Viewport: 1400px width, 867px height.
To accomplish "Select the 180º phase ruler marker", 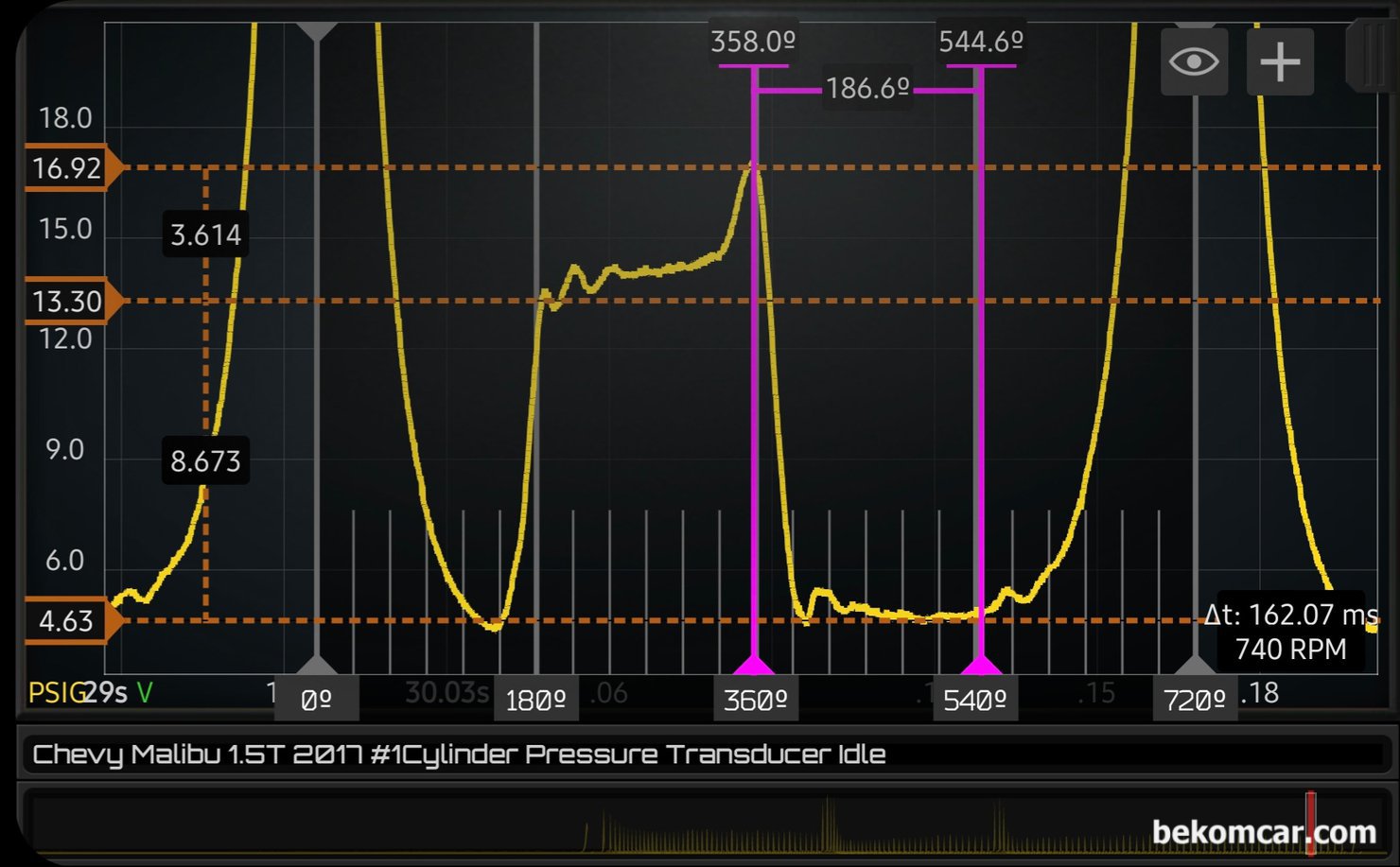I will point(535,701).
